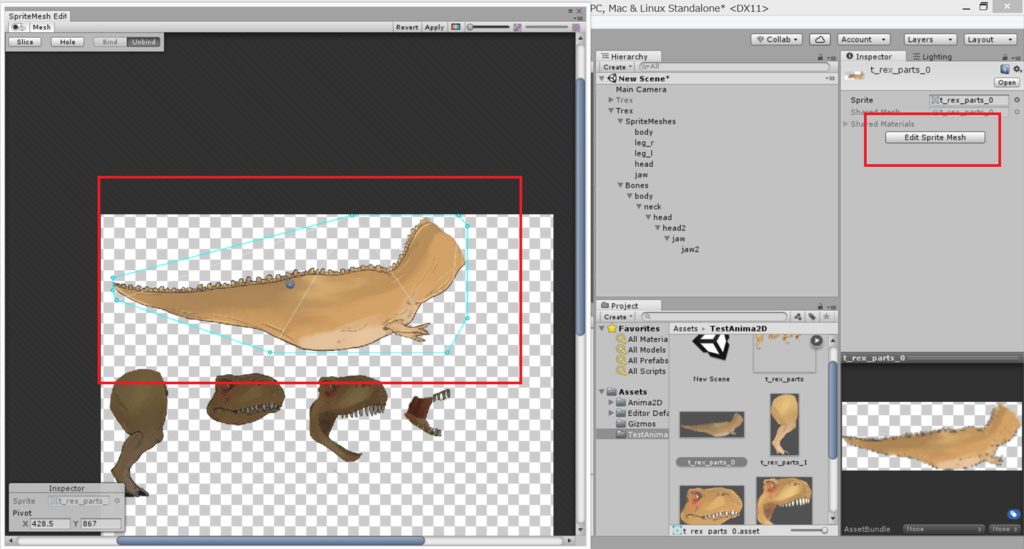Screen dimensions: 1024x549
Task: Open the AssetBundle None dropdown
Action: point(944,529)
